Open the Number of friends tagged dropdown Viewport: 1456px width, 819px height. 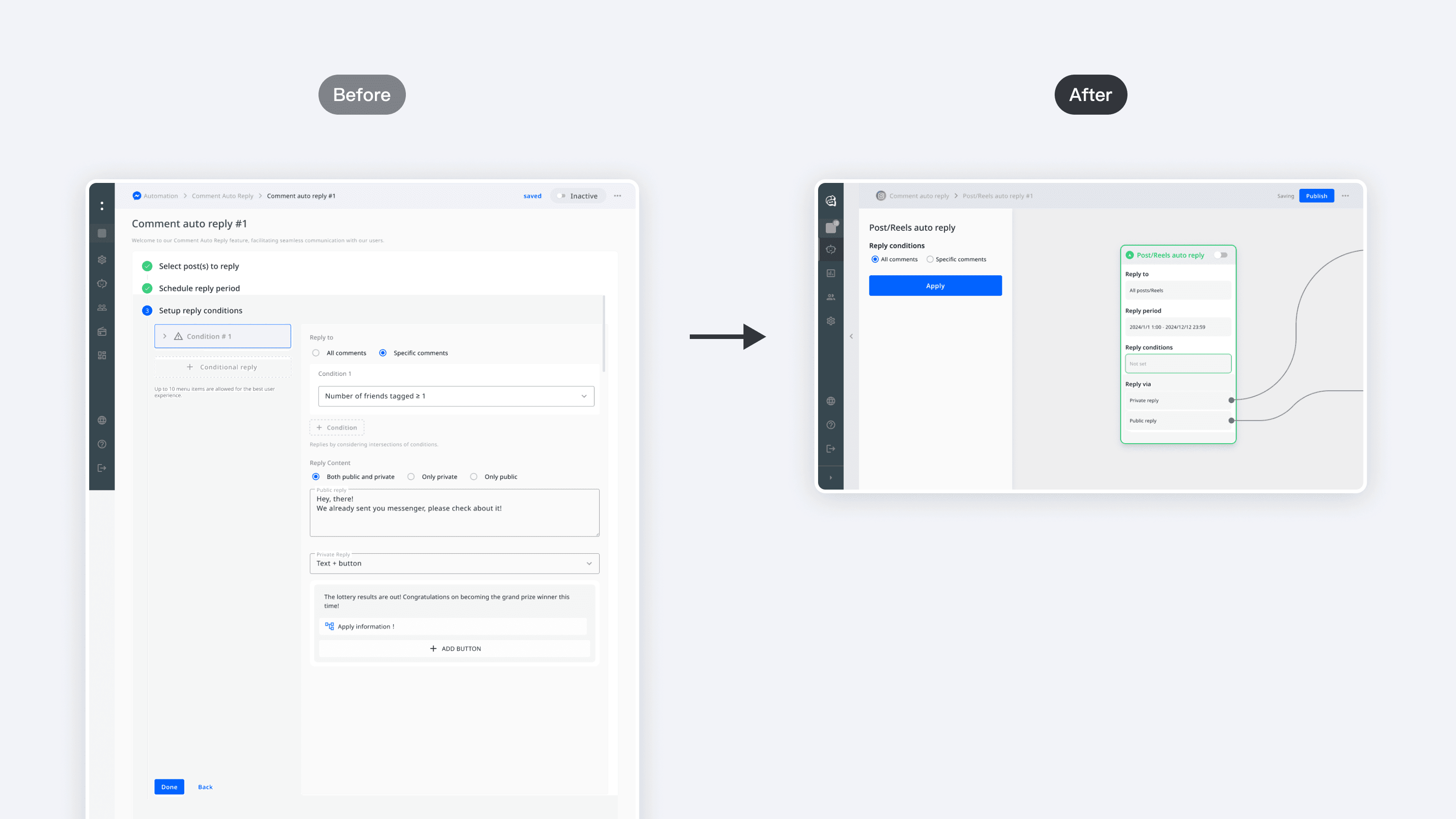(456, 396)
